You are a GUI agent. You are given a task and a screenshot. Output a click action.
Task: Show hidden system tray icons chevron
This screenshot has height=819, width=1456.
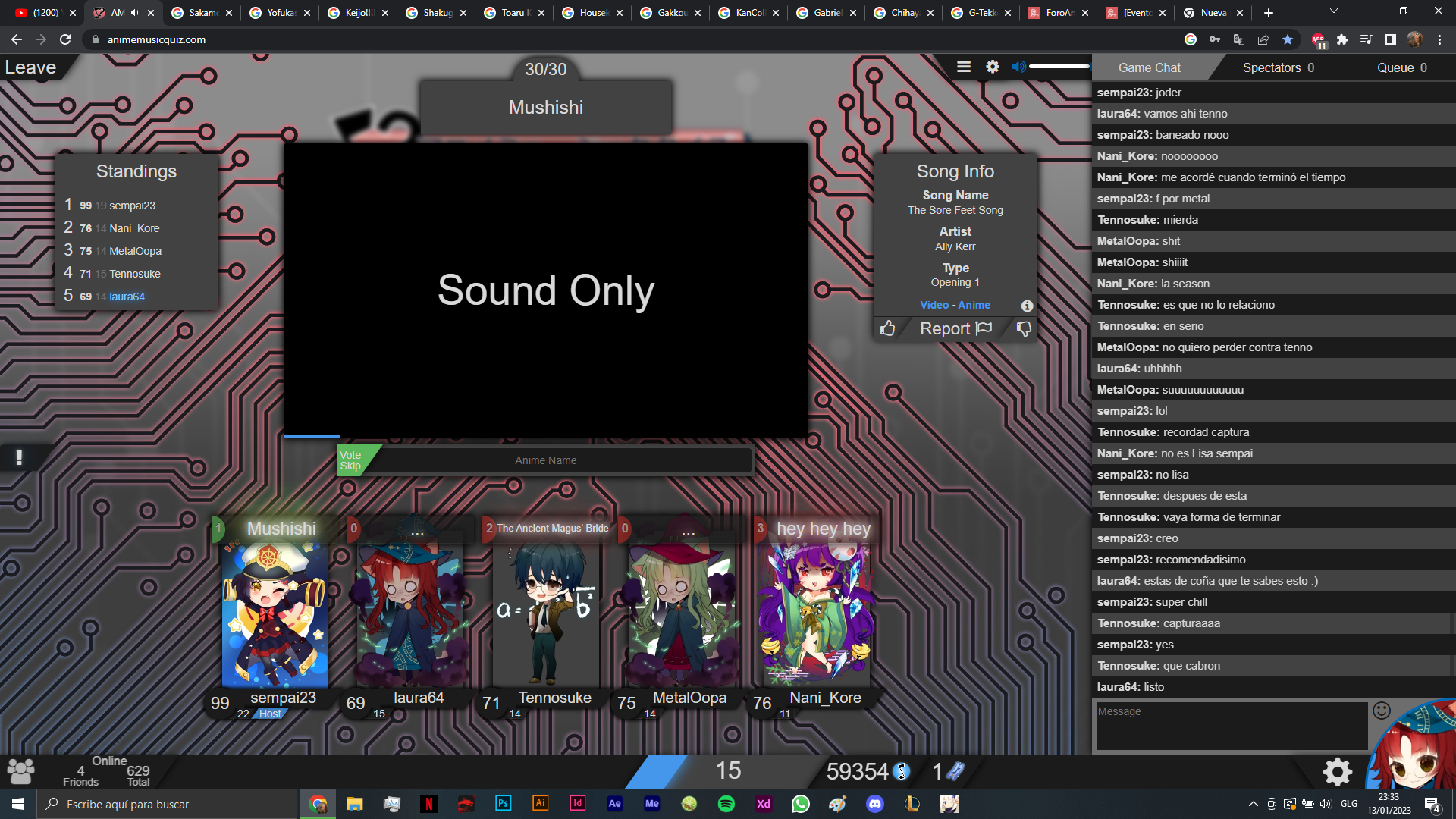coord(1253,804)
